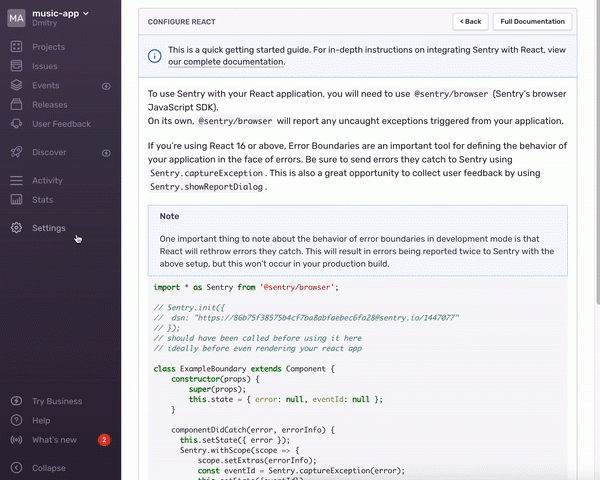Click the Stats chart icon
The width and height of the screenshot is (600, 480).
[x=16, y=200]
